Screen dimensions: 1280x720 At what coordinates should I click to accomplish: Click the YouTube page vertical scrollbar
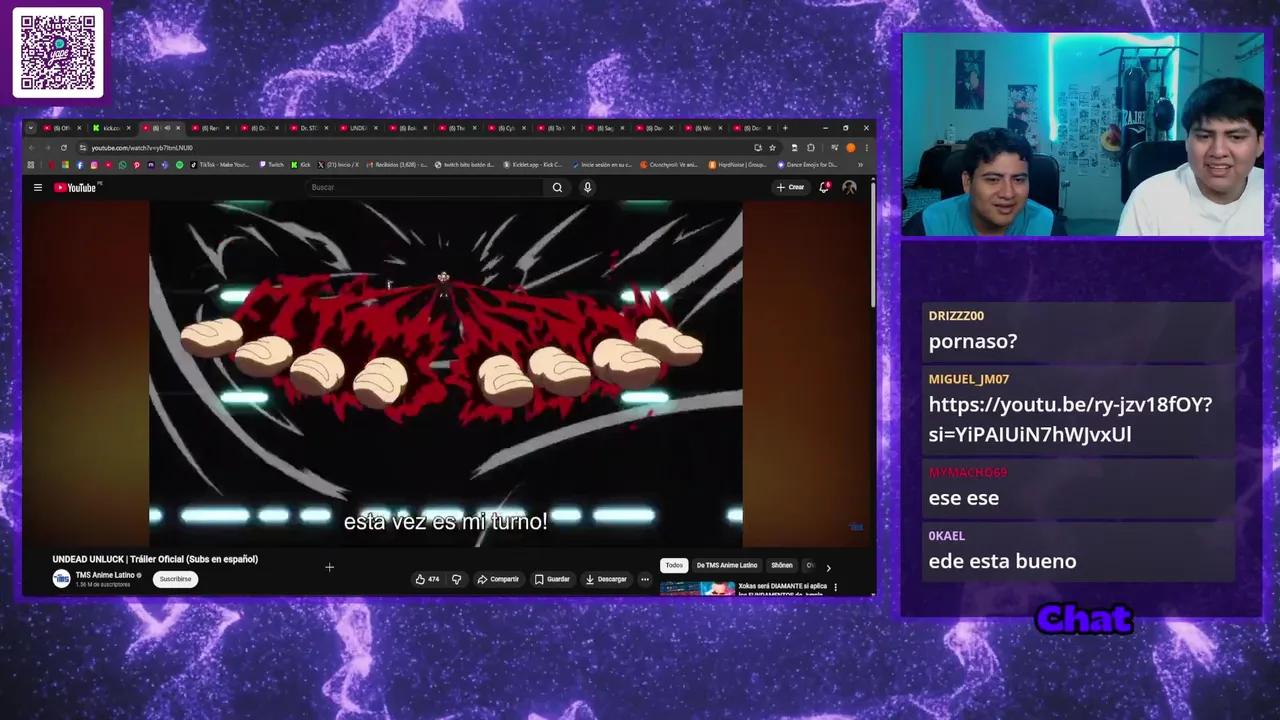pyautogui.click(x=872, y=245)
